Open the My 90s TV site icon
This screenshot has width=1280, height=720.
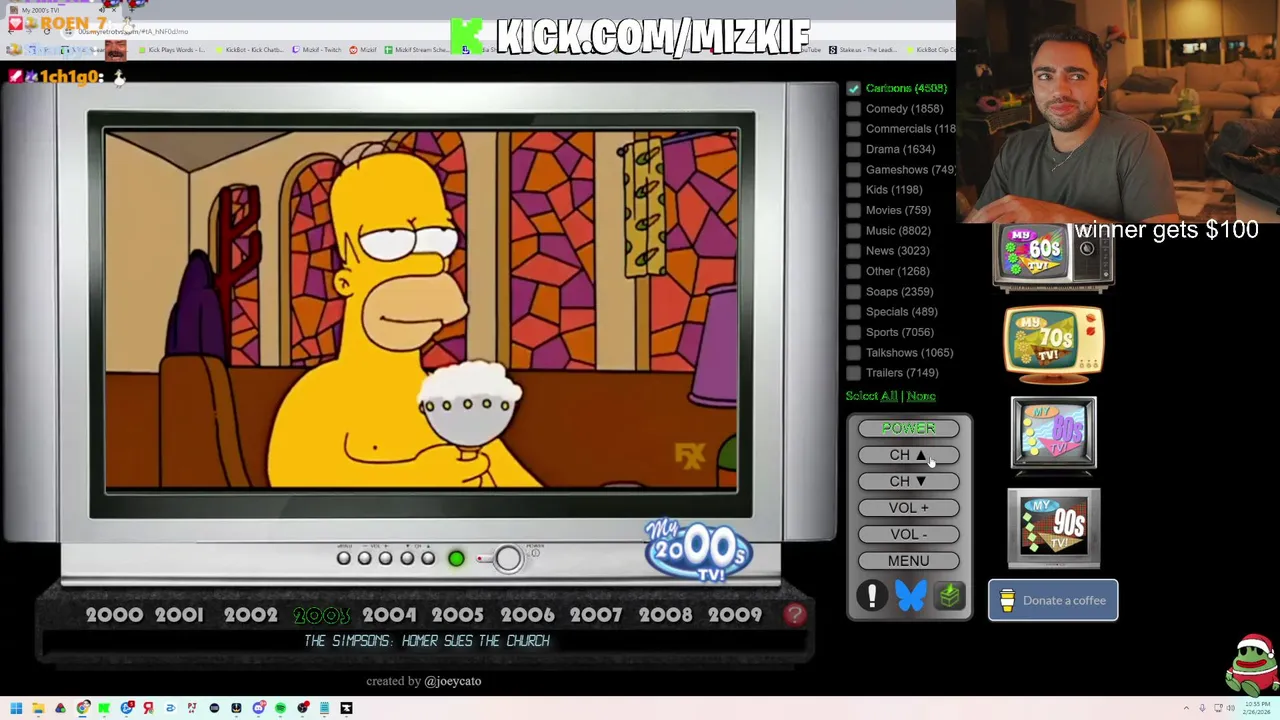point(1054,528)
